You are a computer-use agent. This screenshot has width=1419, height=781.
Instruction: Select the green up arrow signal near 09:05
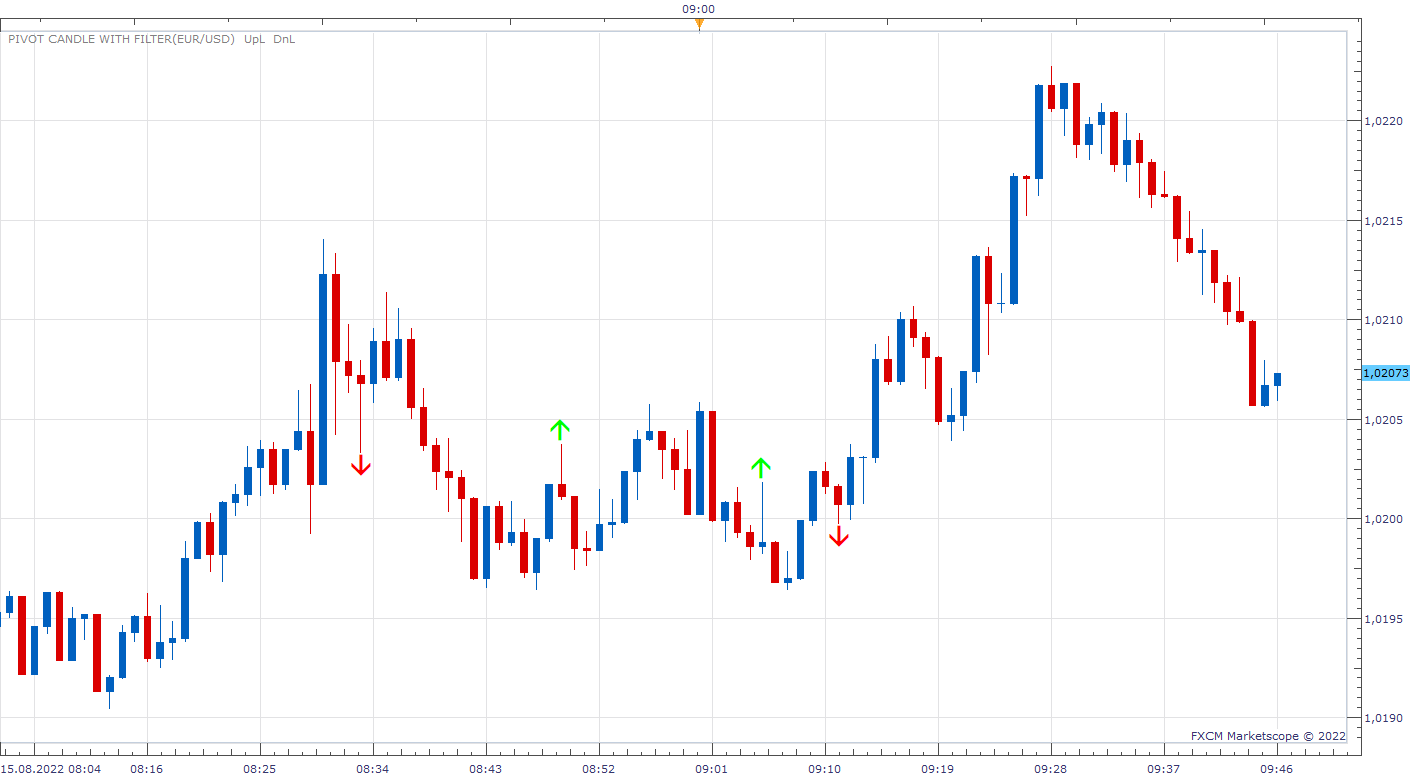pos(762,466)
